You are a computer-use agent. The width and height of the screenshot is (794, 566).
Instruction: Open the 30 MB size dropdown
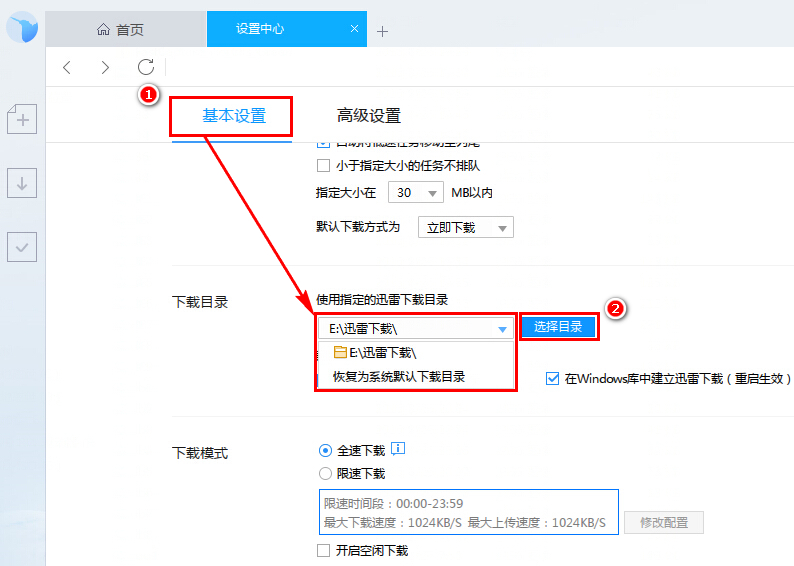416,192
